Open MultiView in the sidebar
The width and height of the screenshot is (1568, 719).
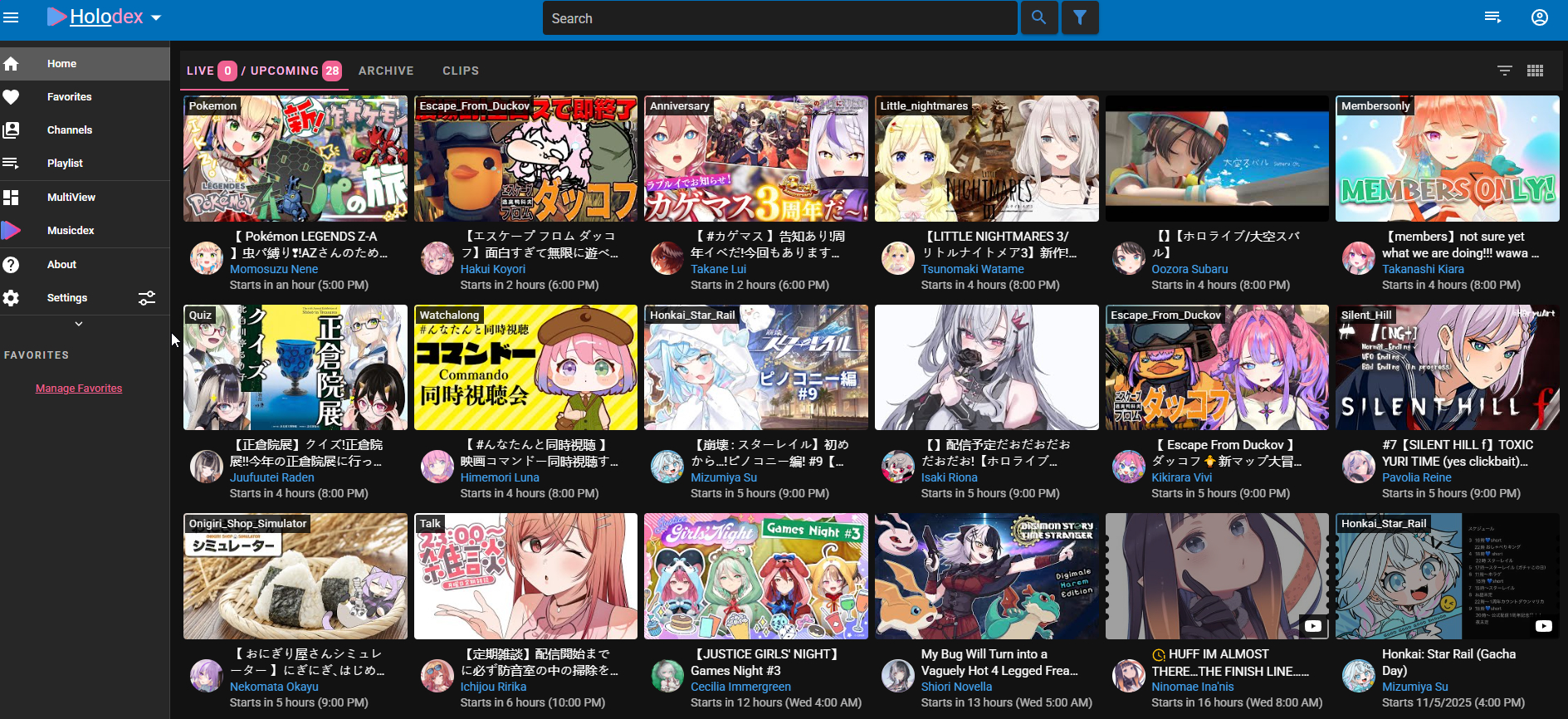(85, 198)
